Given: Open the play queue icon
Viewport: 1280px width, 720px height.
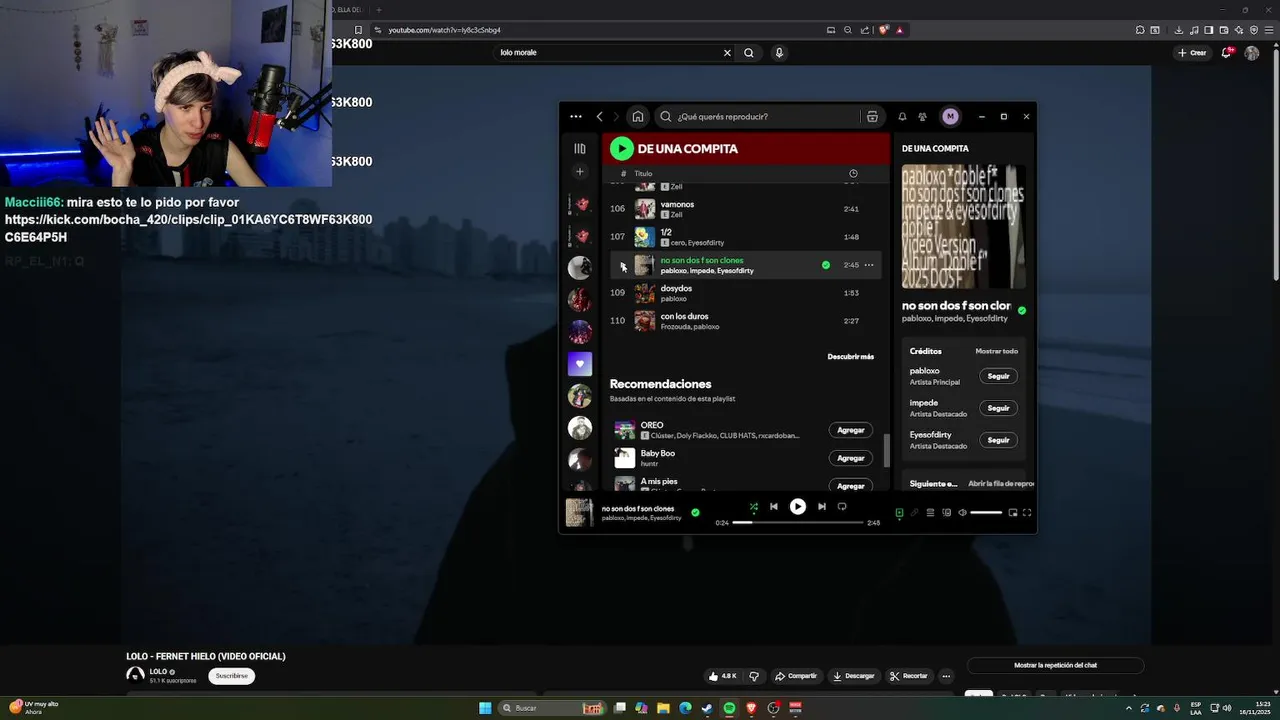Looking at the screenshot, I should click(x=930, y=513).
